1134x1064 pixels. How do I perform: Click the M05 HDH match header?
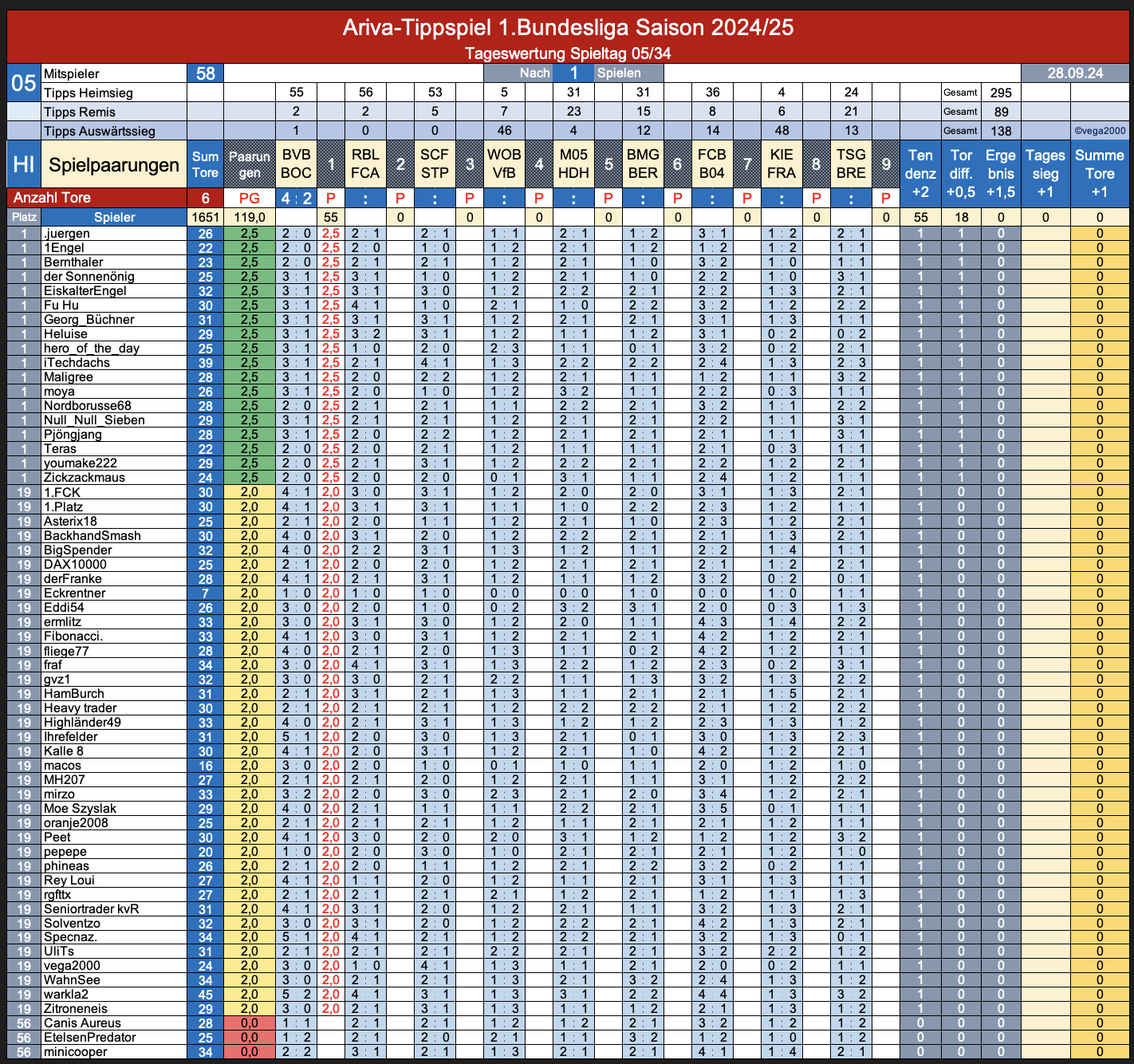click(x=573, y=164)
